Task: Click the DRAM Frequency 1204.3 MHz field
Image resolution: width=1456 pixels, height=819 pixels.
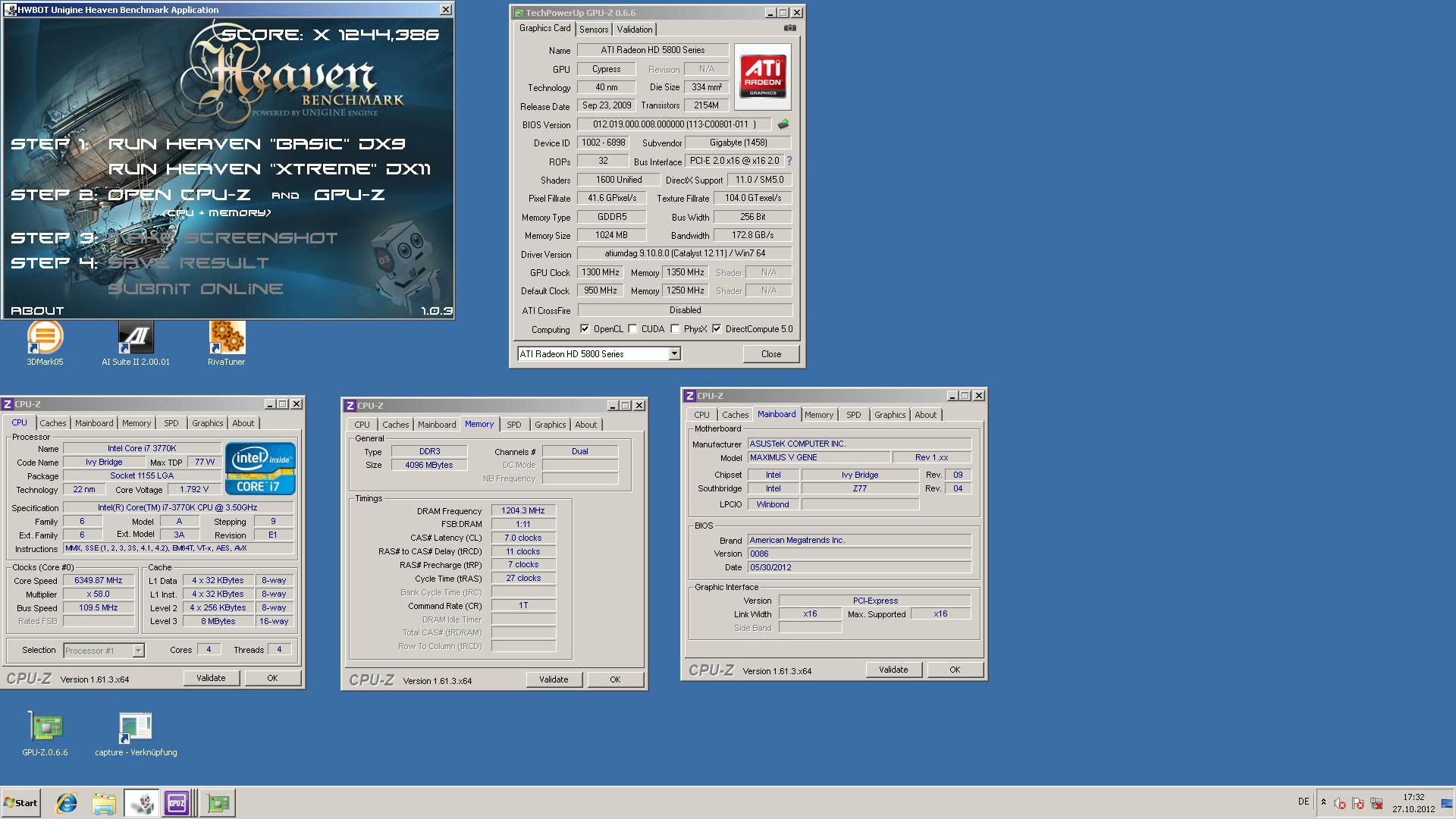Action: pos(523,511)
